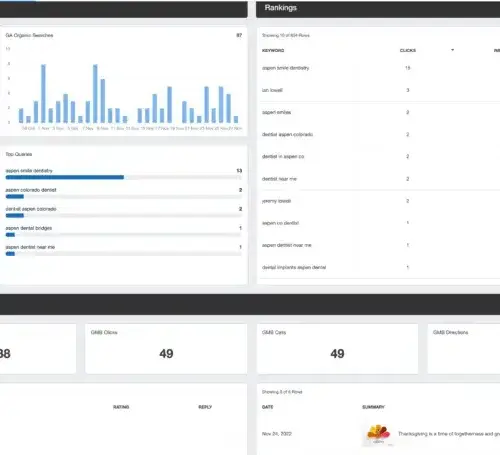500x455 pixels.
Task: Select 'aspen dental bridges' query label
Action: pos(29,228)
